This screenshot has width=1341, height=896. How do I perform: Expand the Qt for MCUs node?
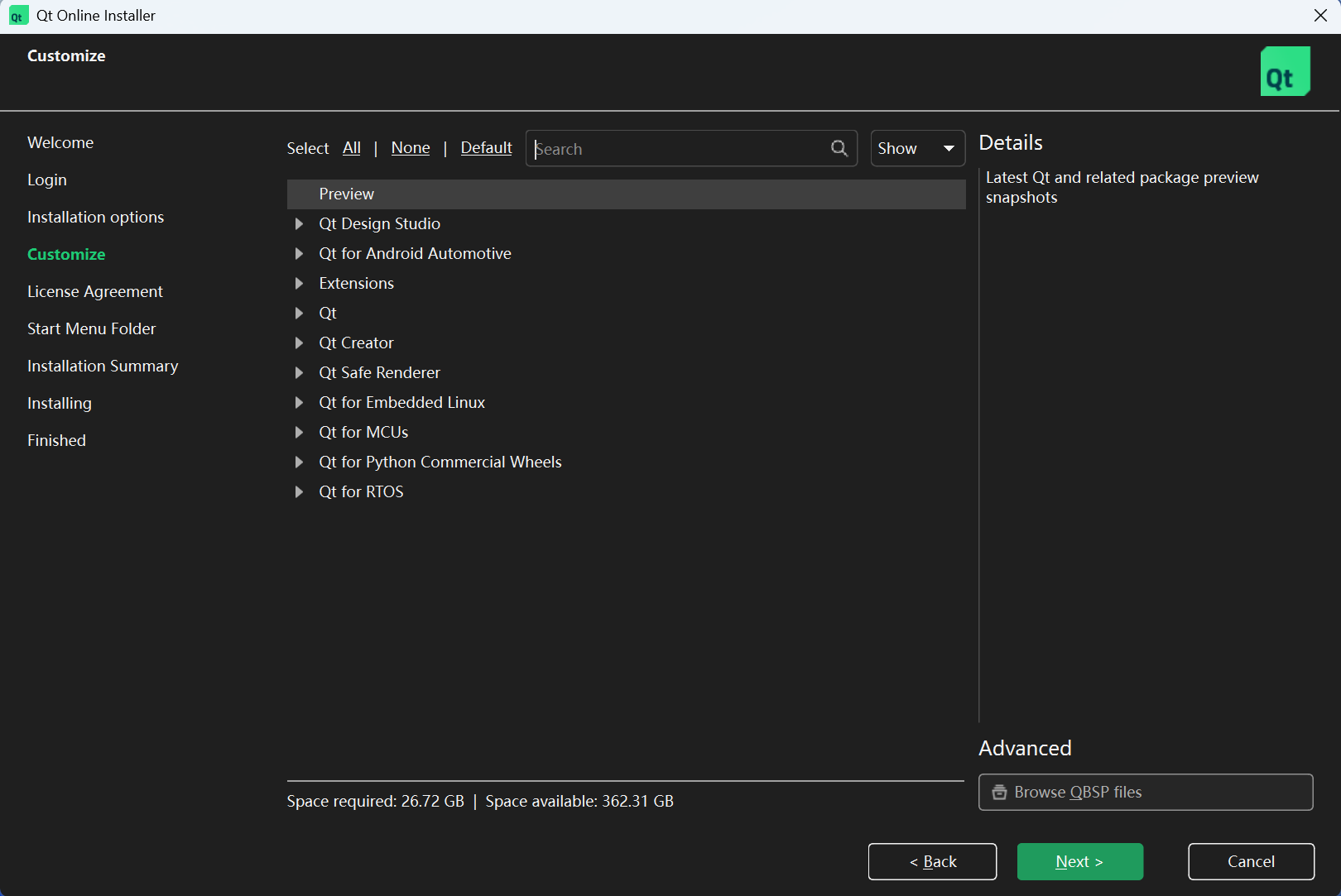(x=299, y=433)
